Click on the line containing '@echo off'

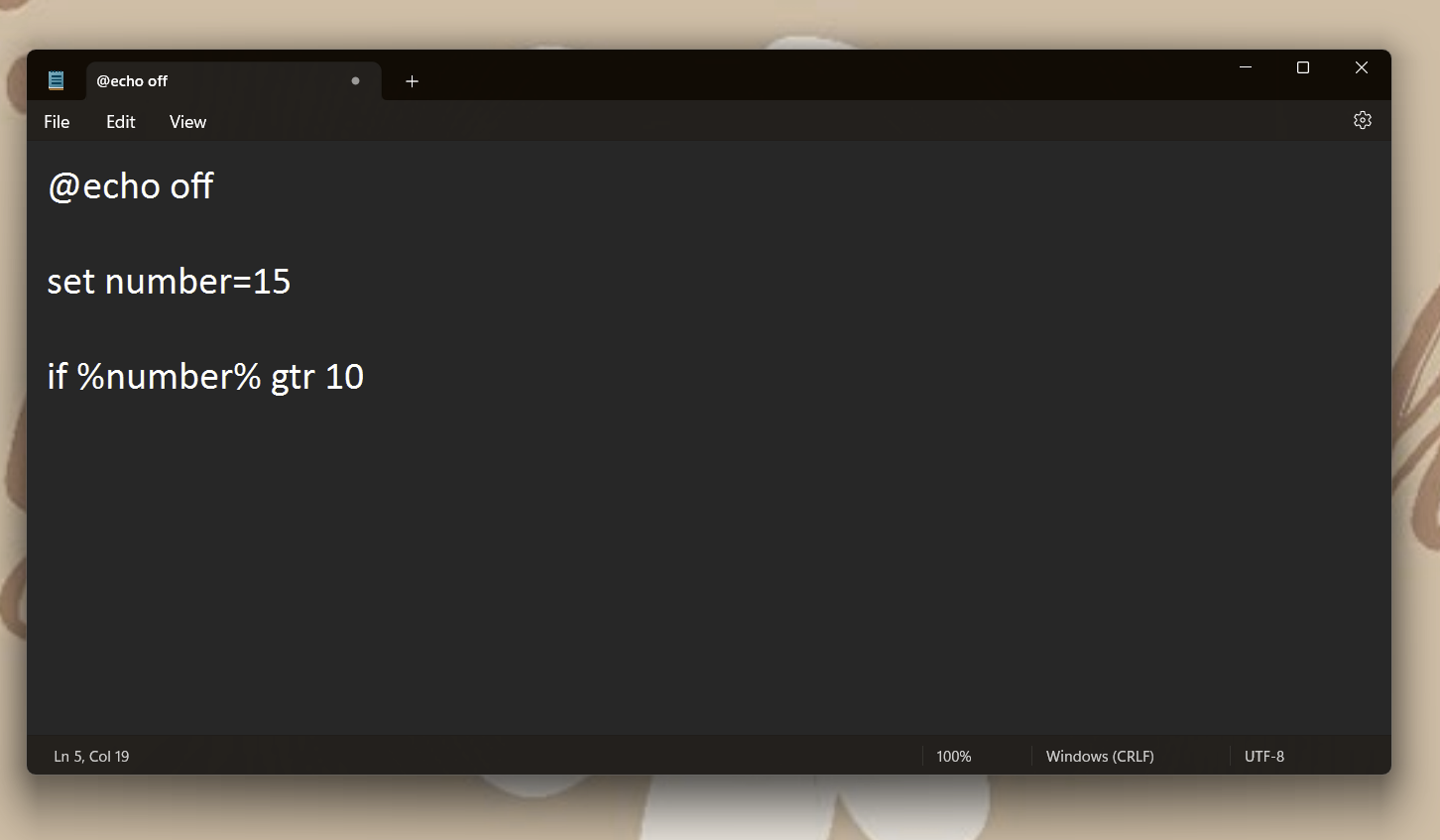pyautogui.click(x=130, y=185)
